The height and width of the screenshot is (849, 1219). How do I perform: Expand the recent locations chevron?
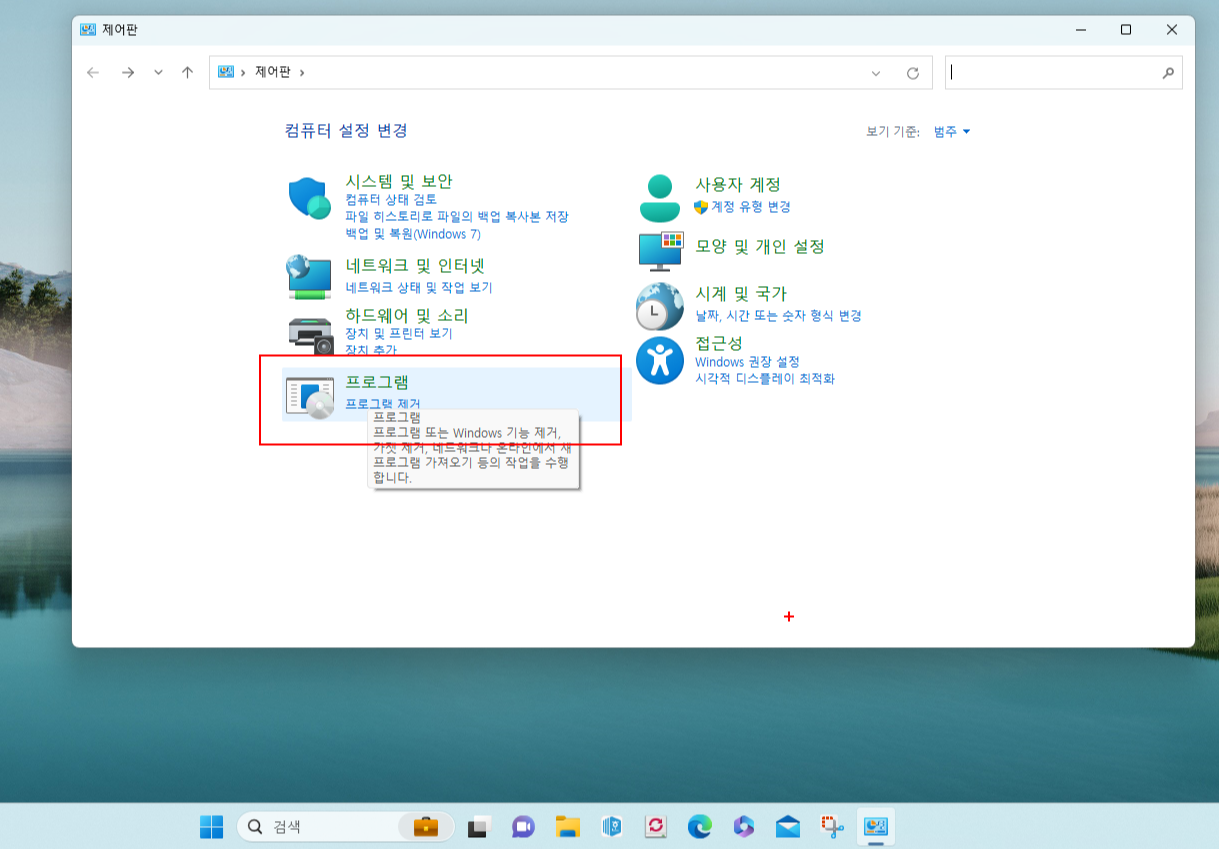point(158,73)
